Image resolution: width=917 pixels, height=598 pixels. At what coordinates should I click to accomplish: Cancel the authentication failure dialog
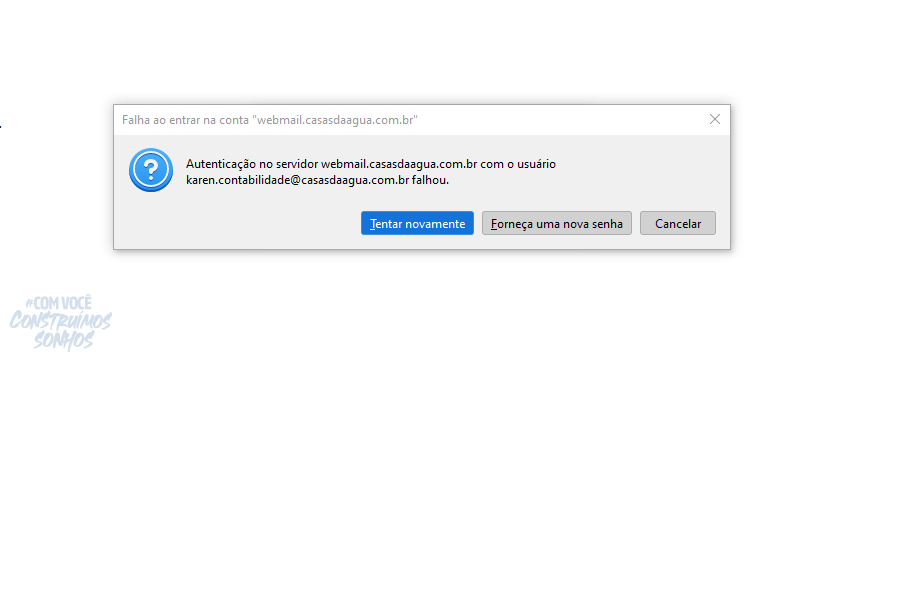click(677, 223)
